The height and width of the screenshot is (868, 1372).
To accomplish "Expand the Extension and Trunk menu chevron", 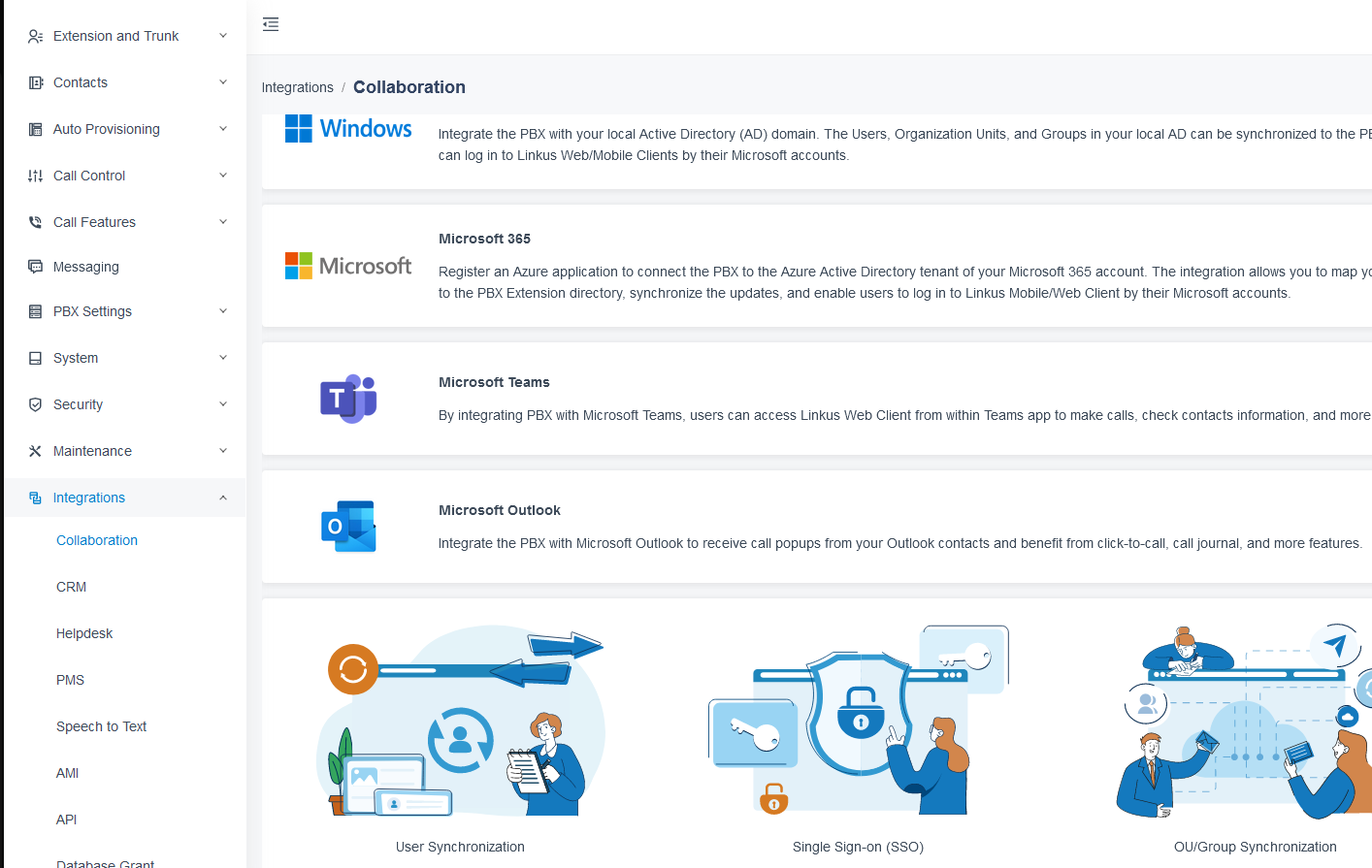I will pyautogui.click(x=223, y=36).
